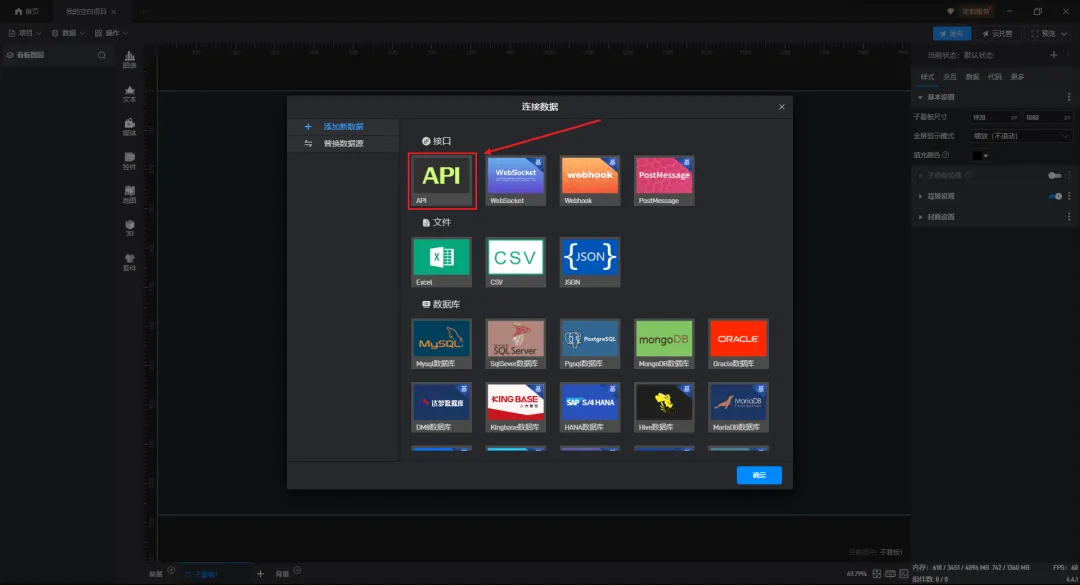Choose the DM8 (达梦) database tile
The height and width of the screenshot is (585, 1080).
(x=442, y=407)
